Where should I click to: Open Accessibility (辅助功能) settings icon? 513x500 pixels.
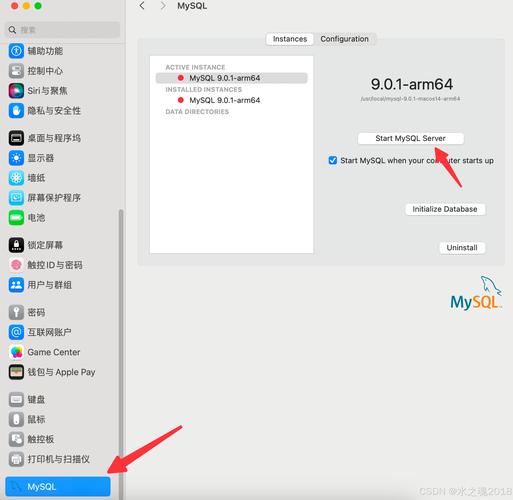click(x=16, y=51)
